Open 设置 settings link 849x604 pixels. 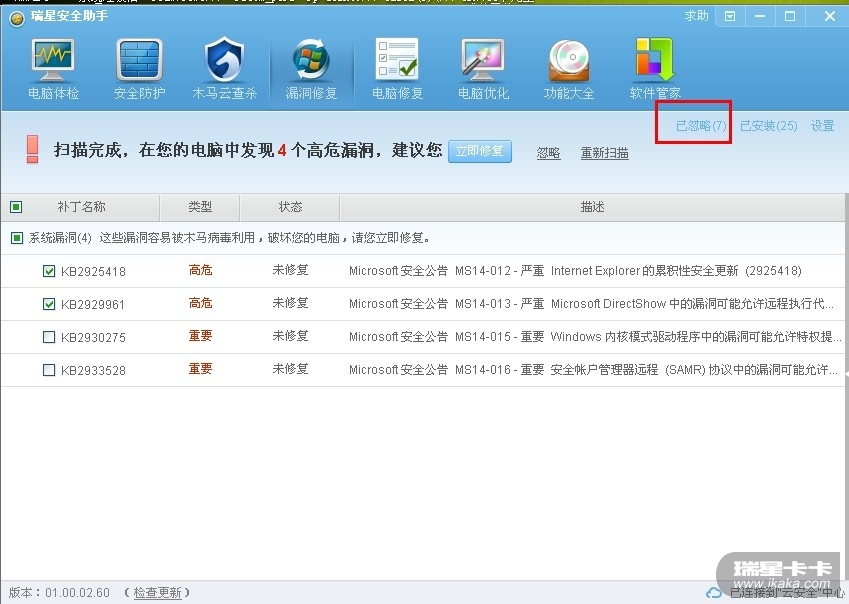pos(822,126)
